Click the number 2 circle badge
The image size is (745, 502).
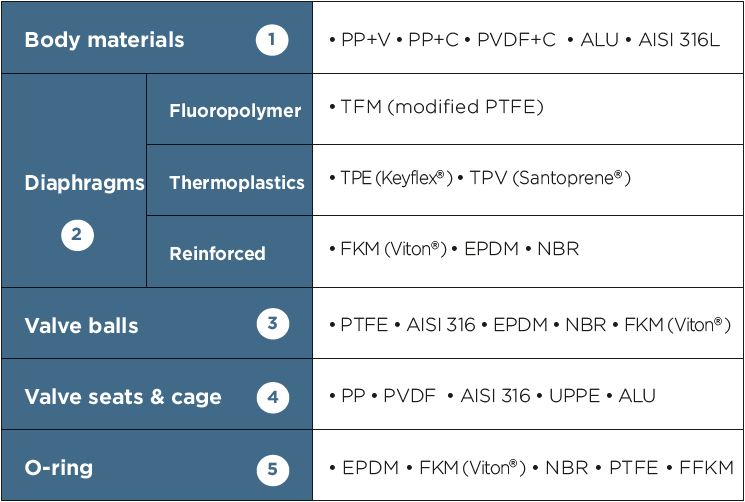[77, 235]
